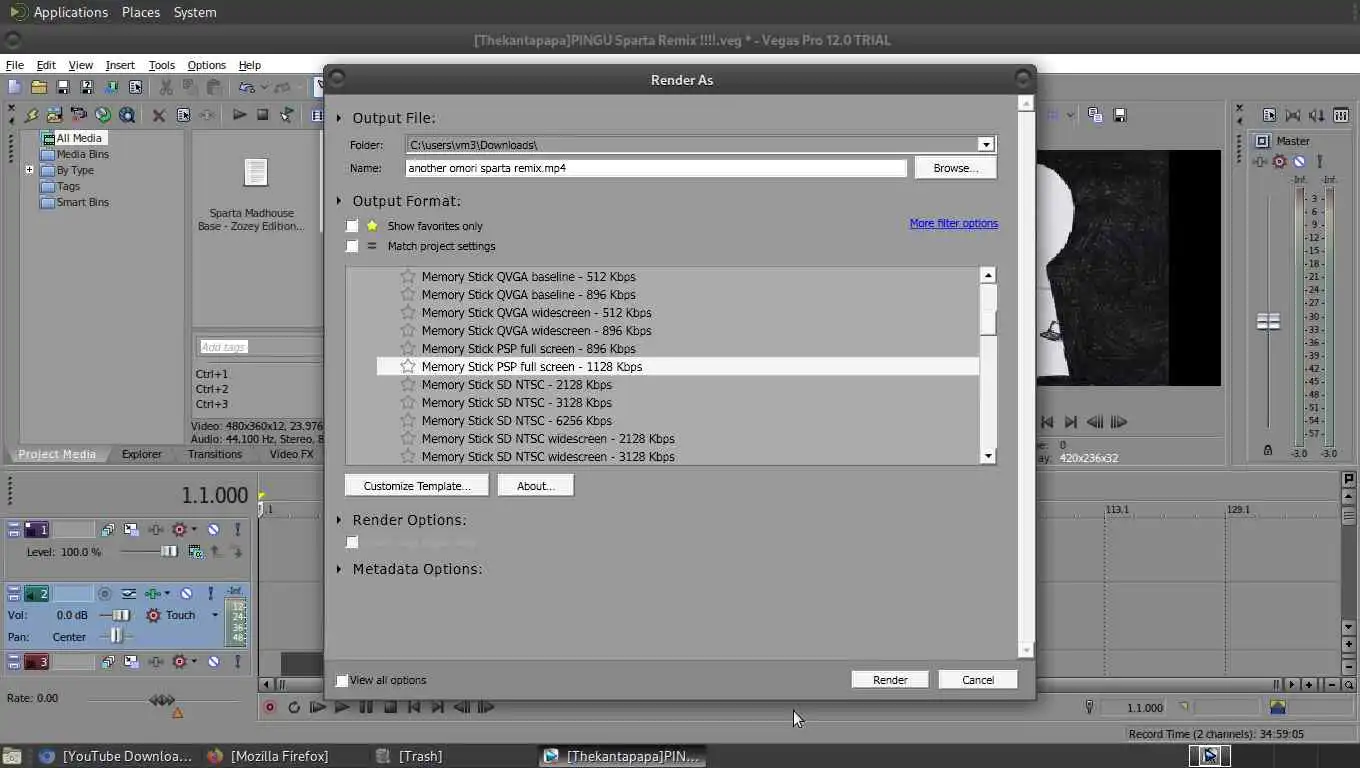
Task: Cancel the Render As dialog
Action: [x=978, y=680]
